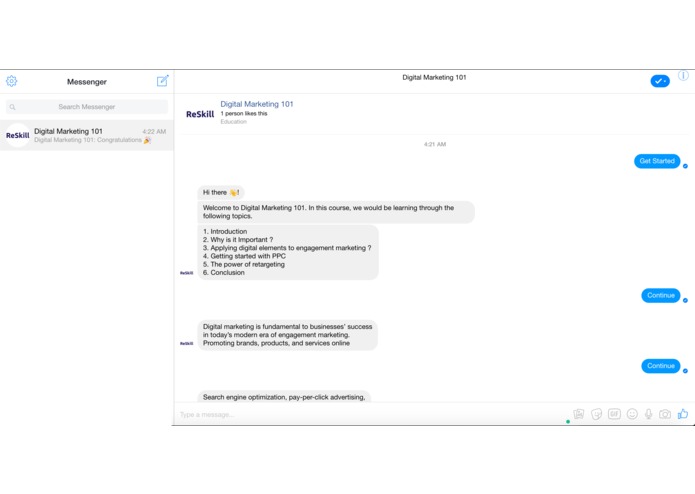Search Messenger field
695x494 pixels.
[87, 107]
